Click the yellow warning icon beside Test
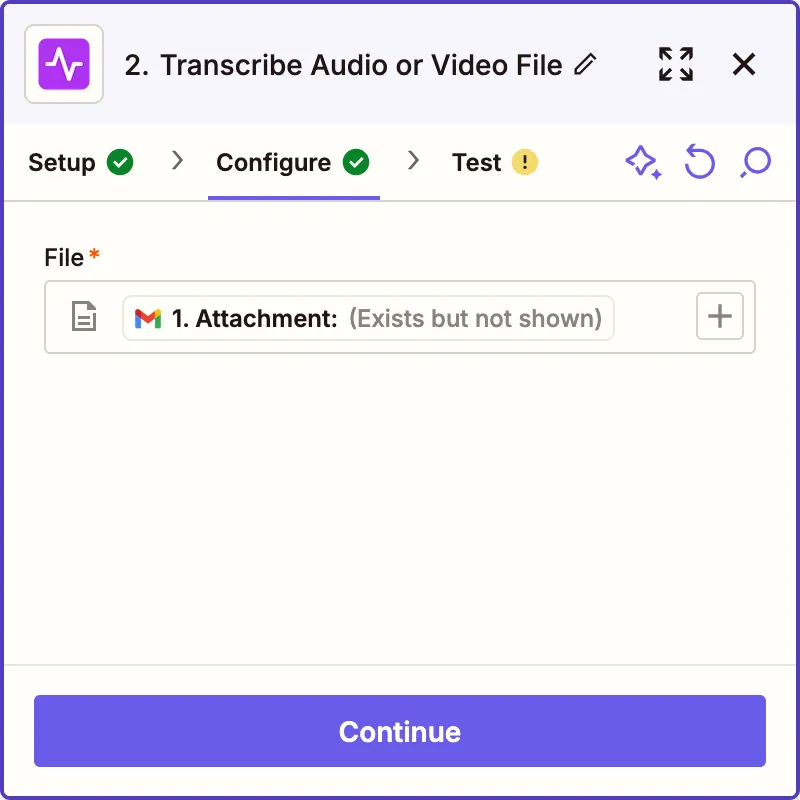800x800 pixels. pos(525,162)
